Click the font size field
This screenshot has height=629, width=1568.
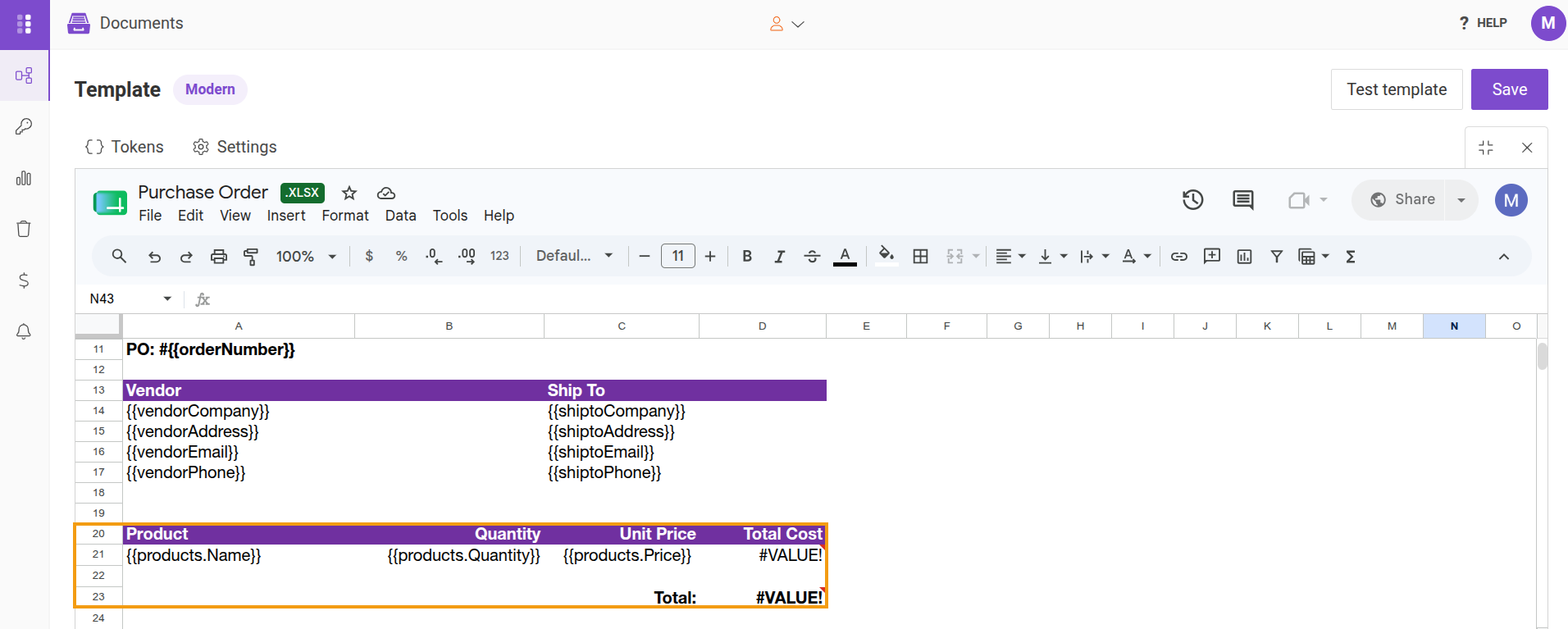point(678,256)
